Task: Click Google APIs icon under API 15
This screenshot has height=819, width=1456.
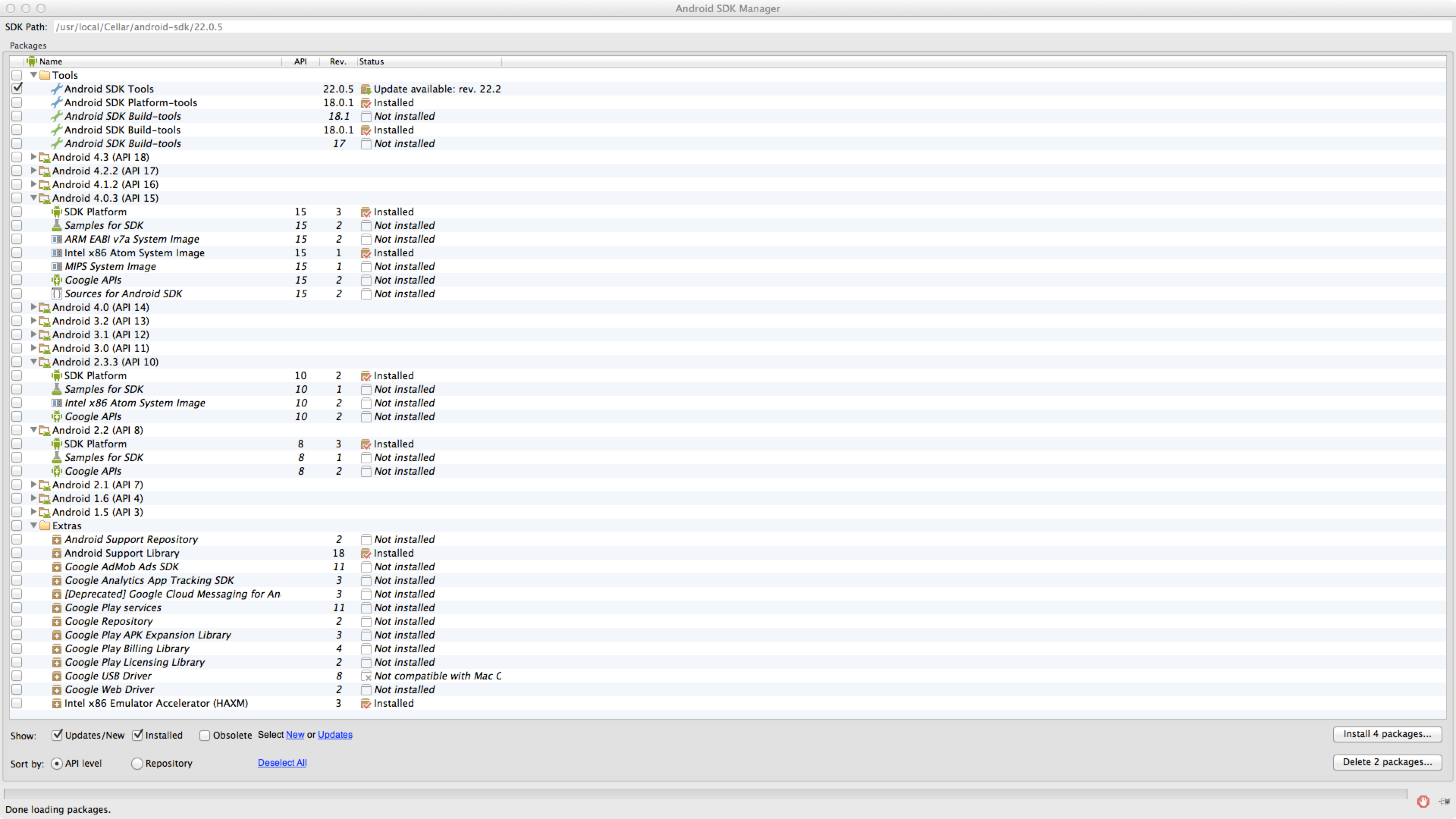Action: [x=56, y=280]
